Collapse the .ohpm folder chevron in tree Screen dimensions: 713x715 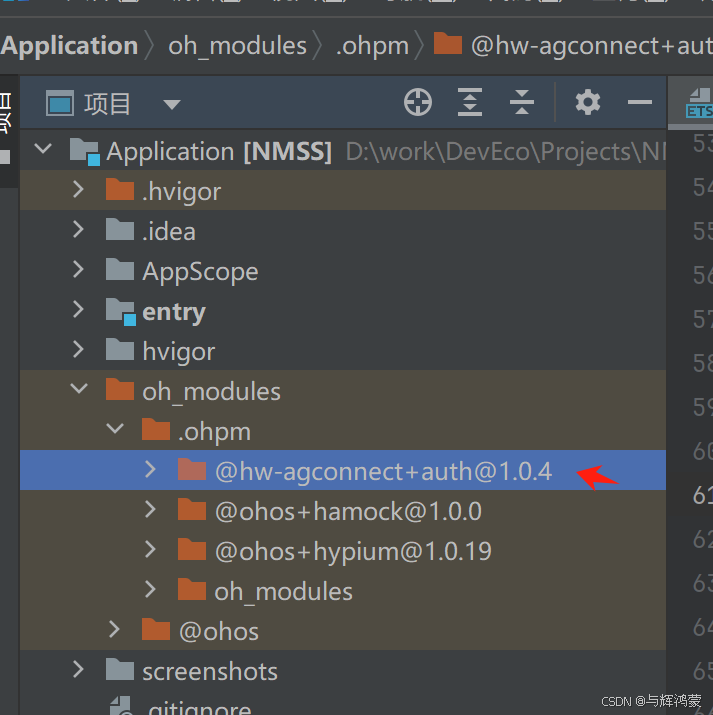pyautogui.click(x=115, y=429)
